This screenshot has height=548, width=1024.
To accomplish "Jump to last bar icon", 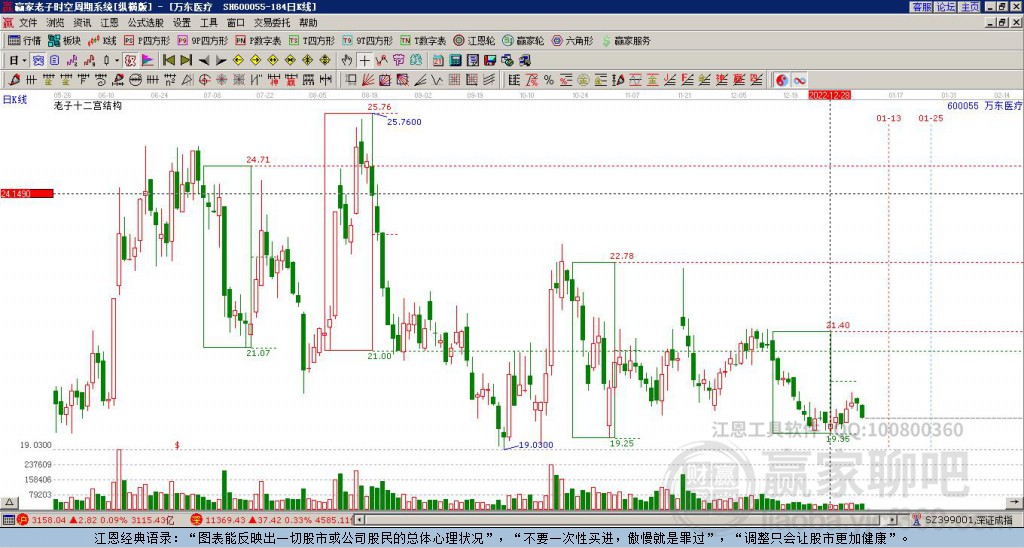I will click(186, 61).
